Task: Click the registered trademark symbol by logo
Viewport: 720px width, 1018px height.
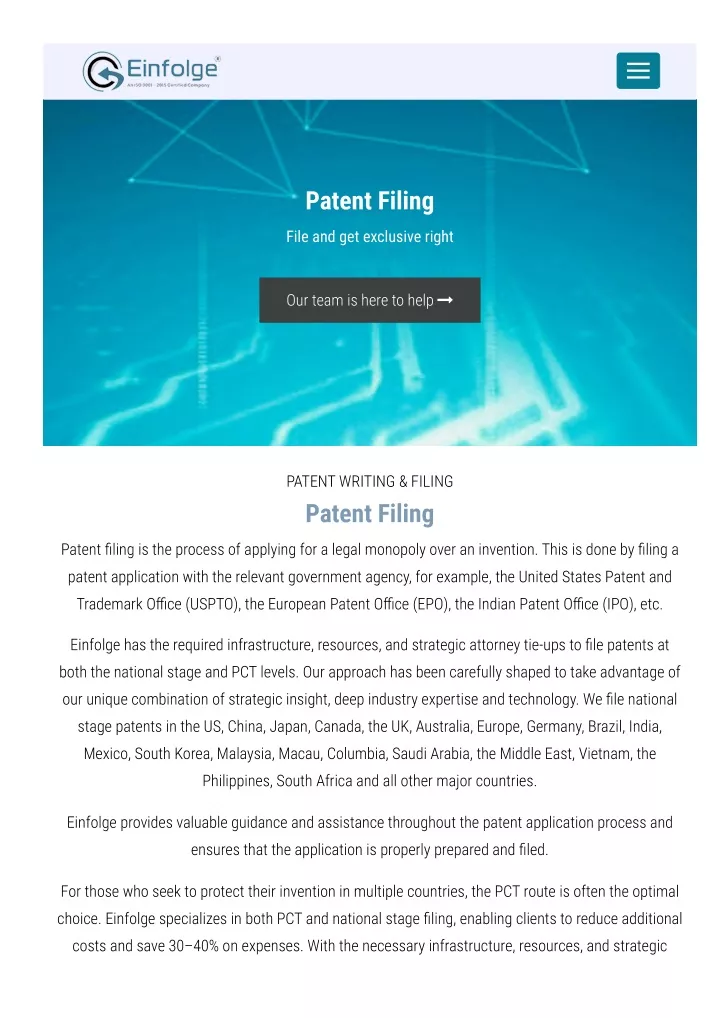Action: [217, 58]
